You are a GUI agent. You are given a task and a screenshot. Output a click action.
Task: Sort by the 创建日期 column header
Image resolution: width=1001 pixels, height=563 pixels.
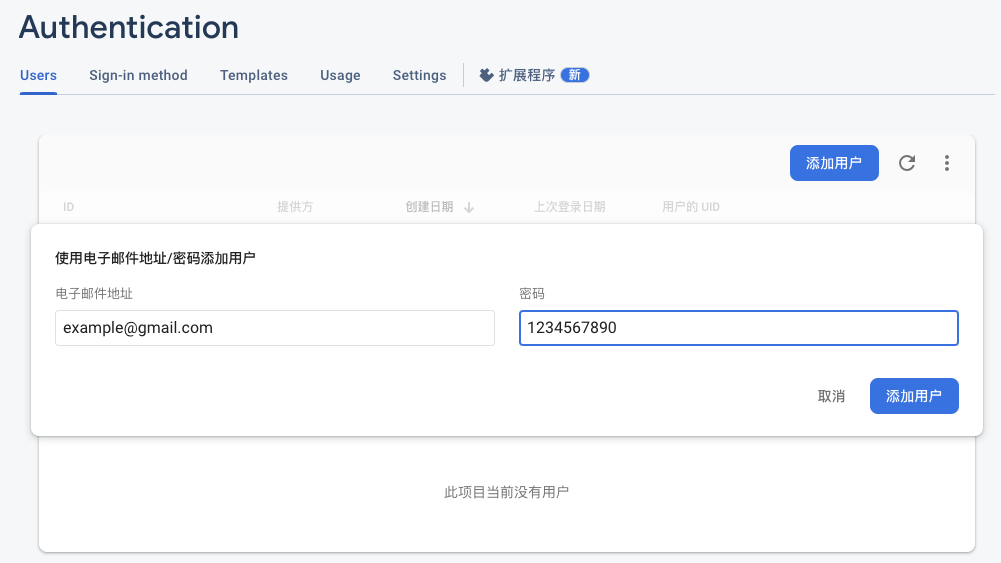click(x=429, y=207)
